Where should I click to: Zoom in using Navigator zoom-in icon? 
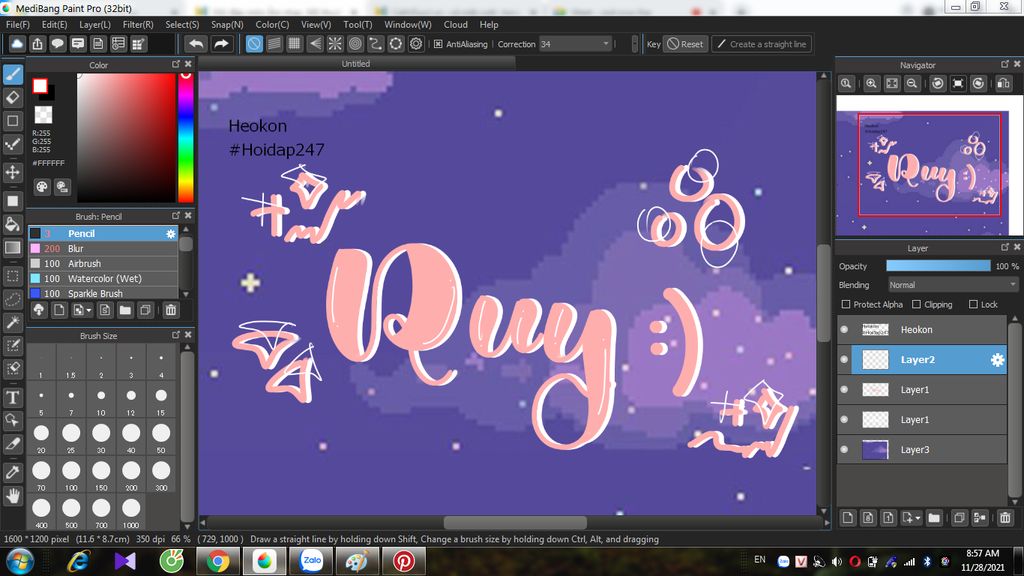[x=871, y=84]
